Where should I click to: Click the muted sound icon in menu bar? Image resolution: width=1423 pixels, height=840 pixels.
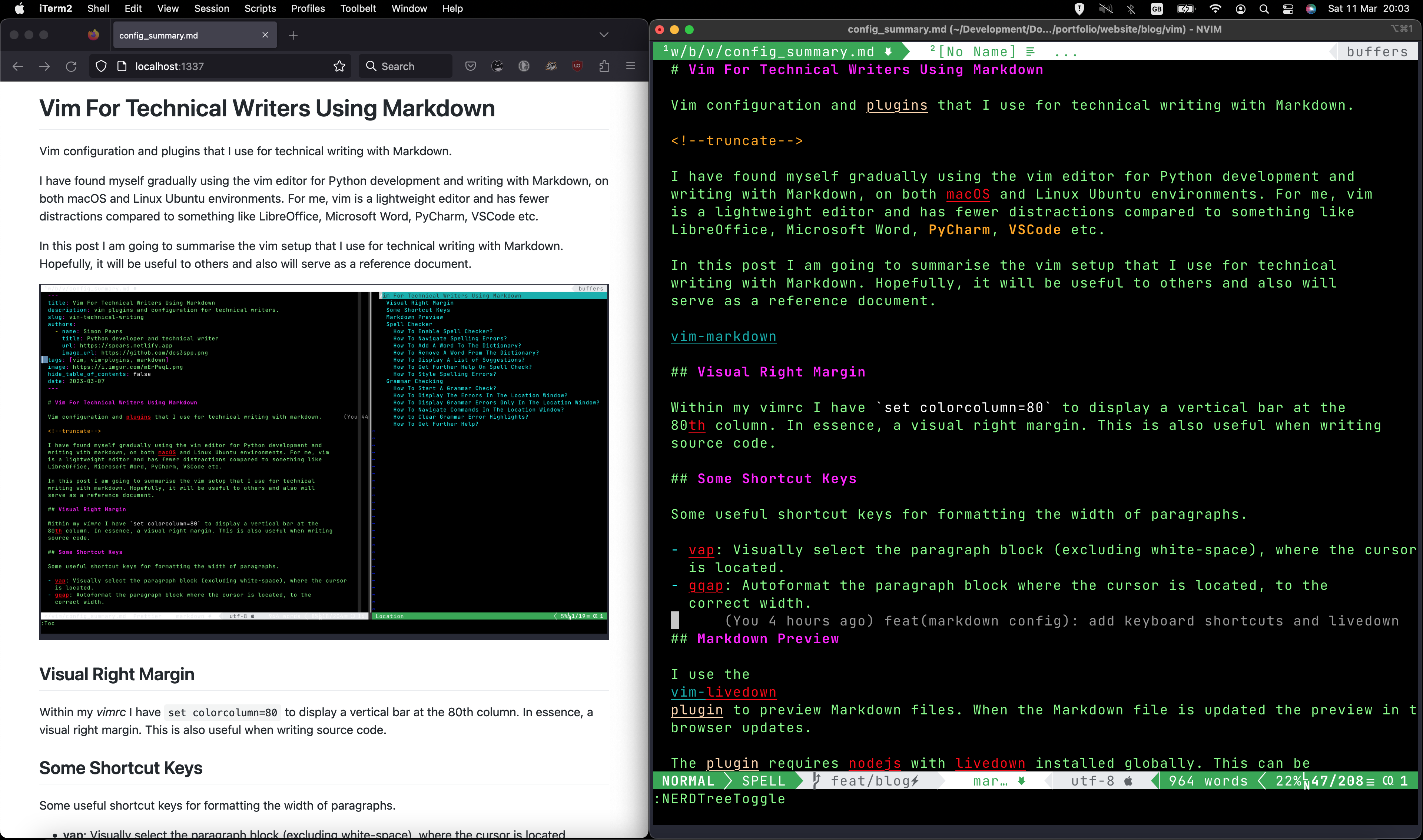click(1105, 9)
